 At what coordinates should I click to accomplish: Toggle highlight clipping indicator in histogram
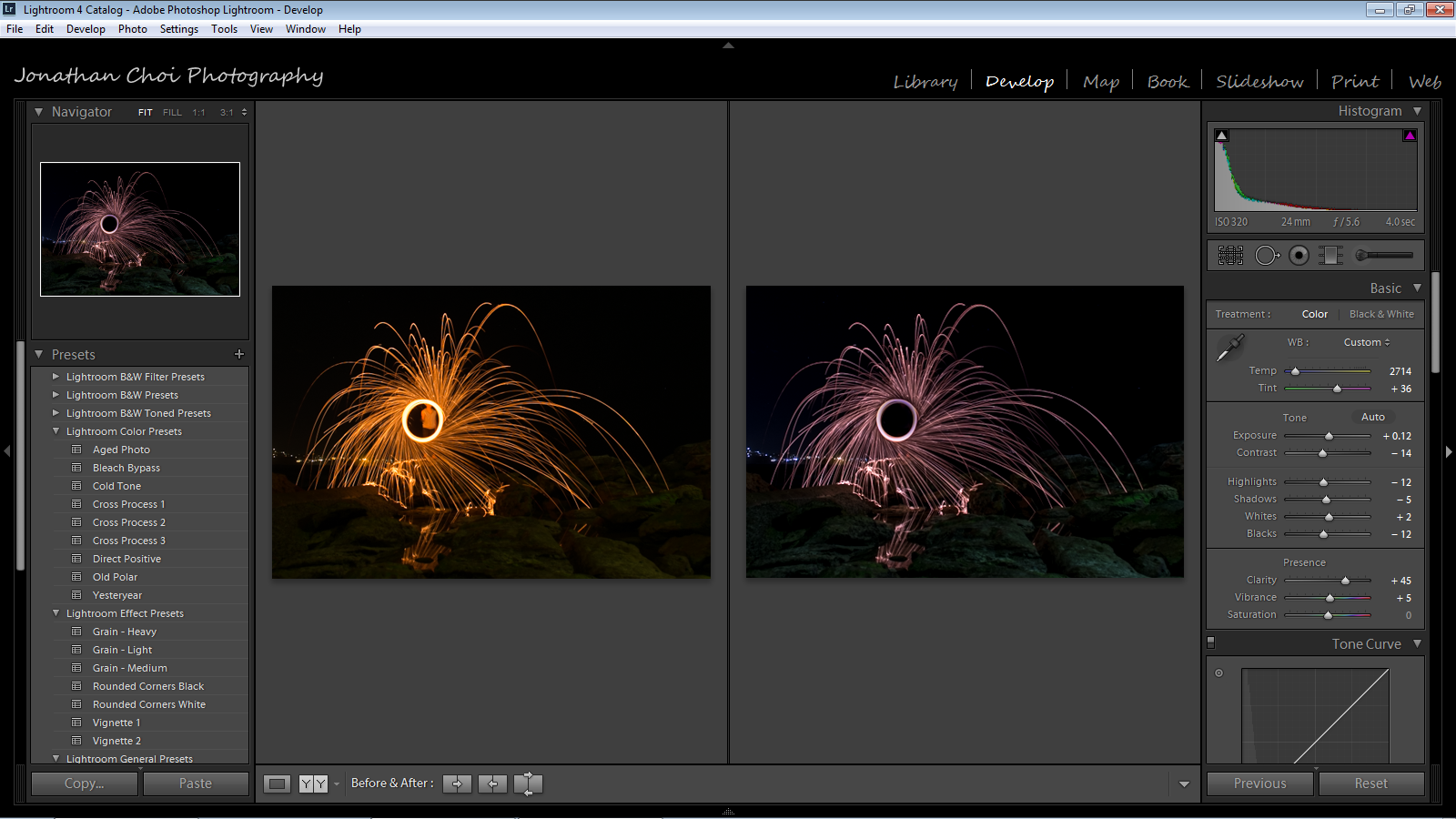[x=1410, y=136]
